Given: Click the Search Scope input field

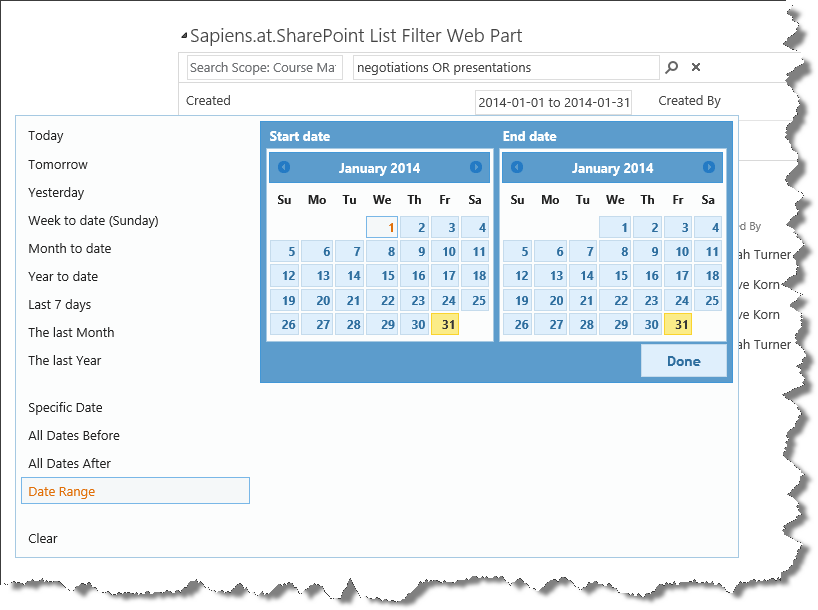Looking at the screenshot, I should (264, 67).
